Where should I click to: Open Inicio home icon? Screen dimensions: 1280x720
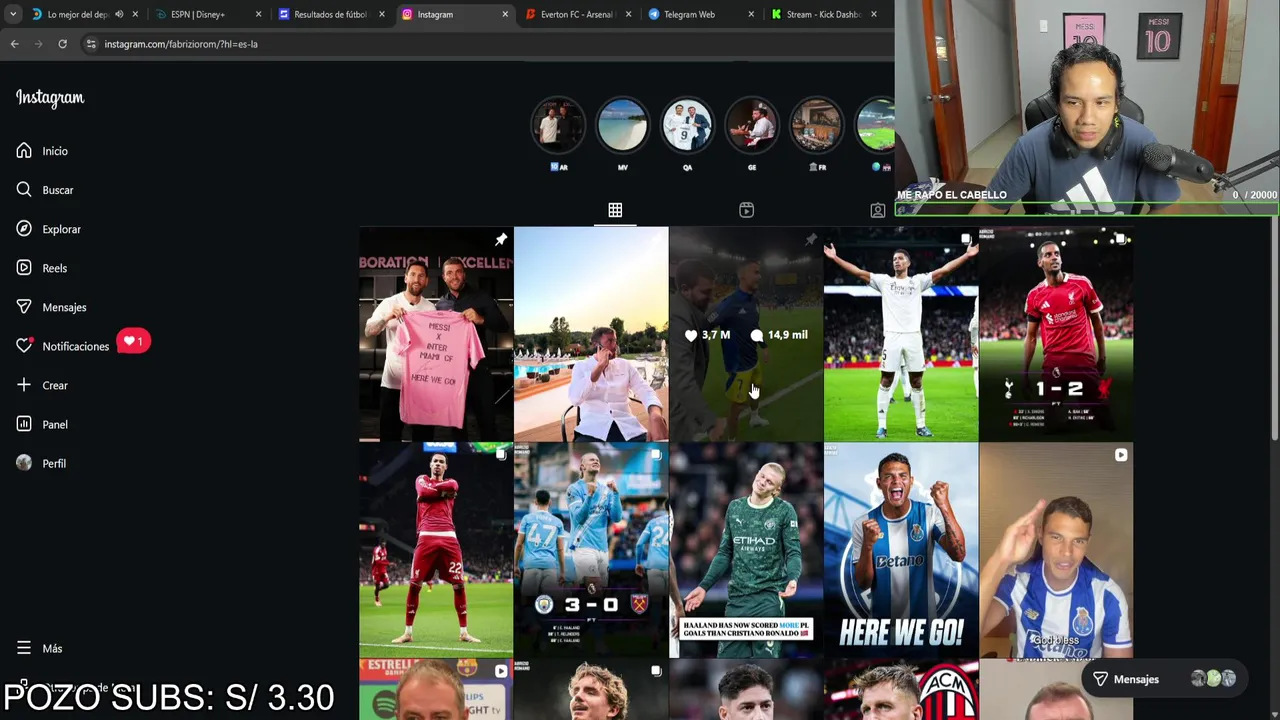point(24,151)
